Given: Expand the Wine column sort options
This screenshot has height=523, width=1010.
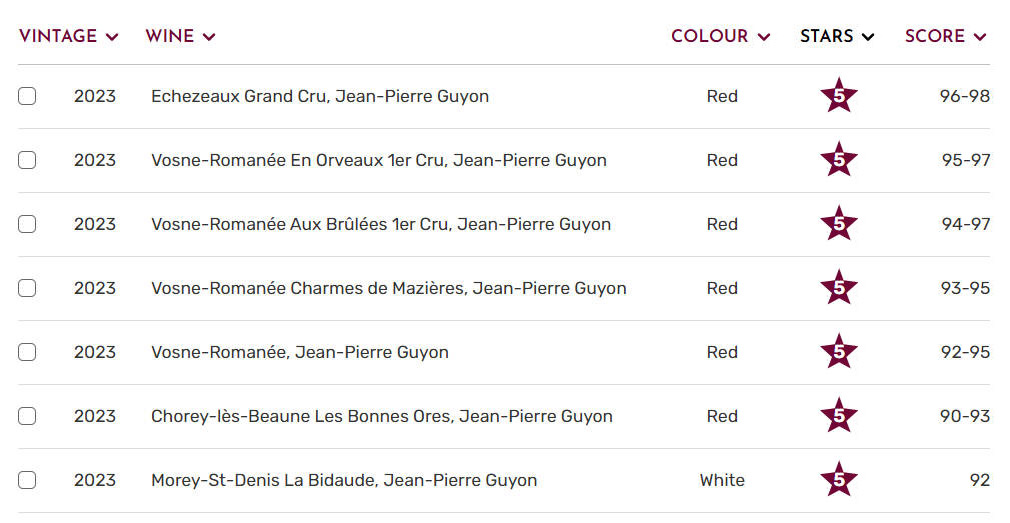Looking at the screenshot, I should [180, 36].
